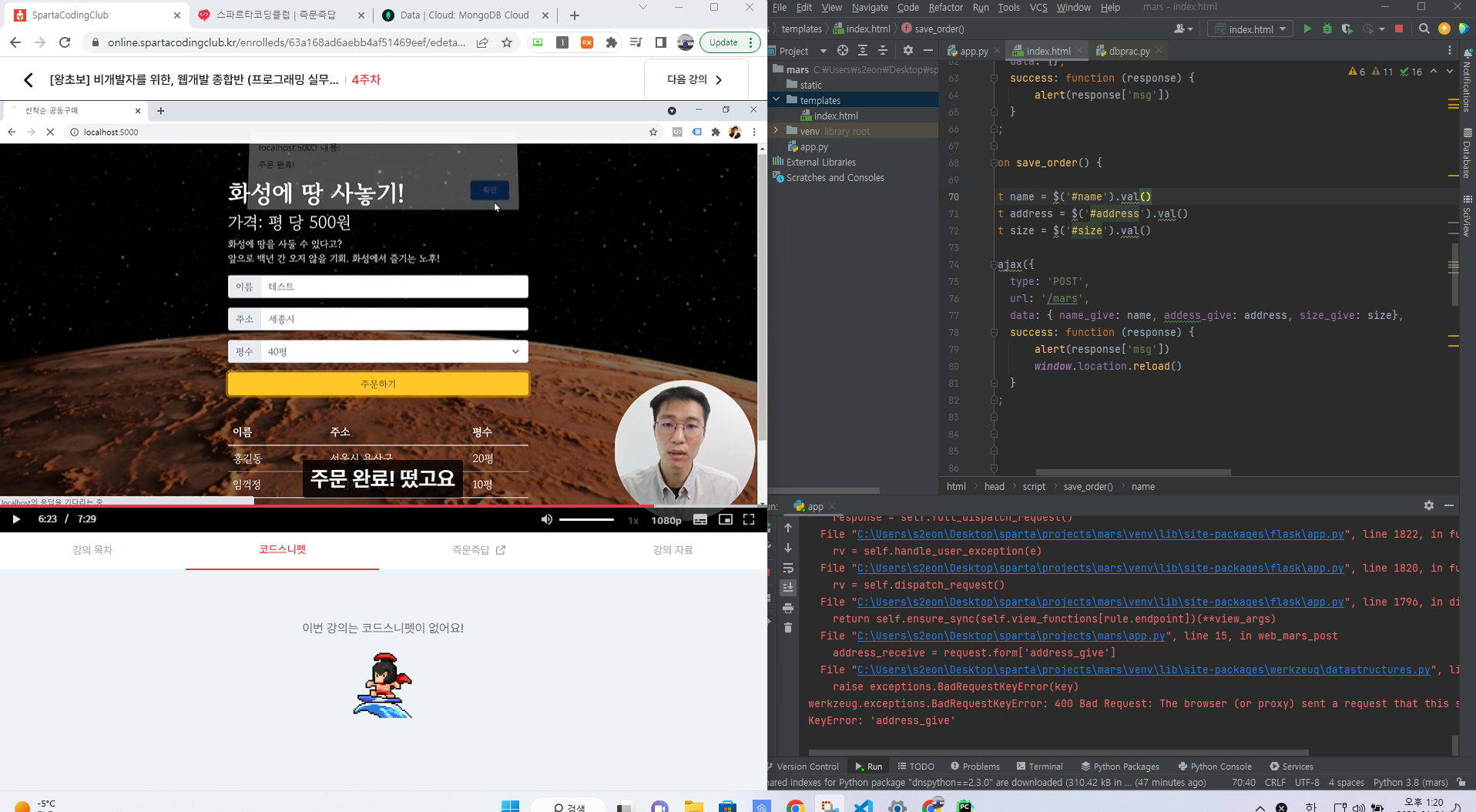Open playback speed 1x selector

pos(633,520)
